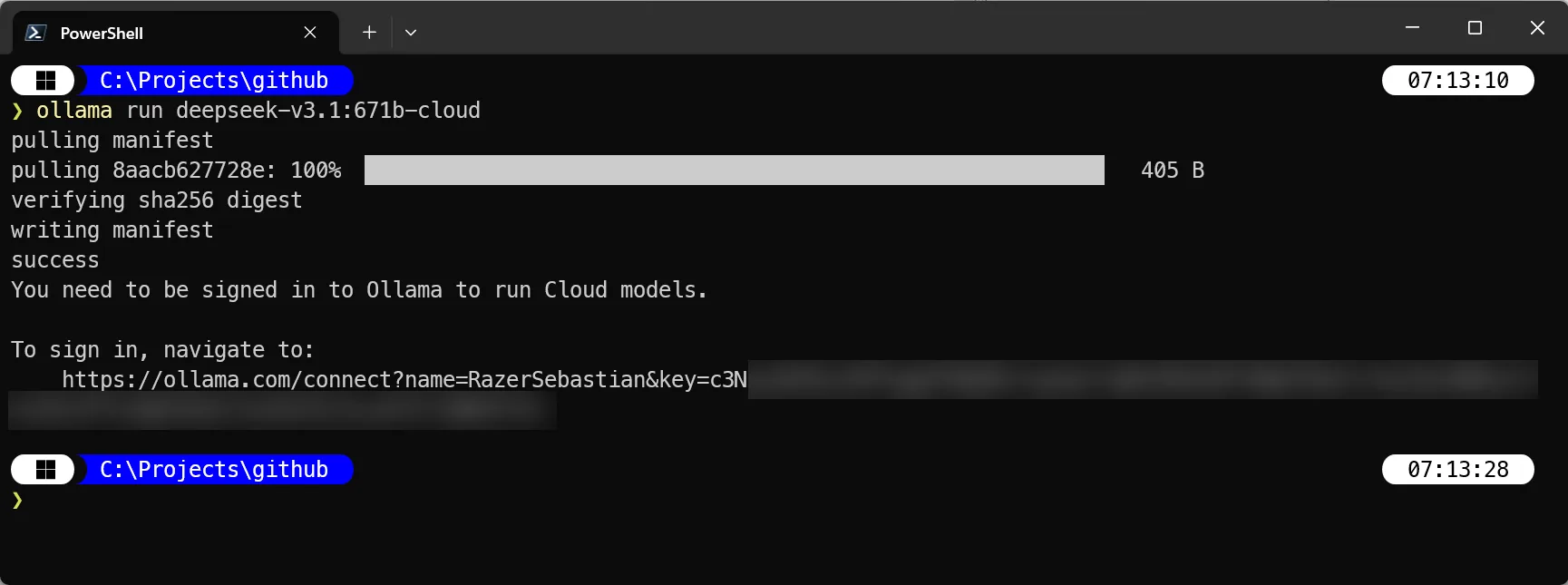Click the 07:13:10 timestamp badge
This screenshot has width=1568, height=585.
tap(1457, 81)
